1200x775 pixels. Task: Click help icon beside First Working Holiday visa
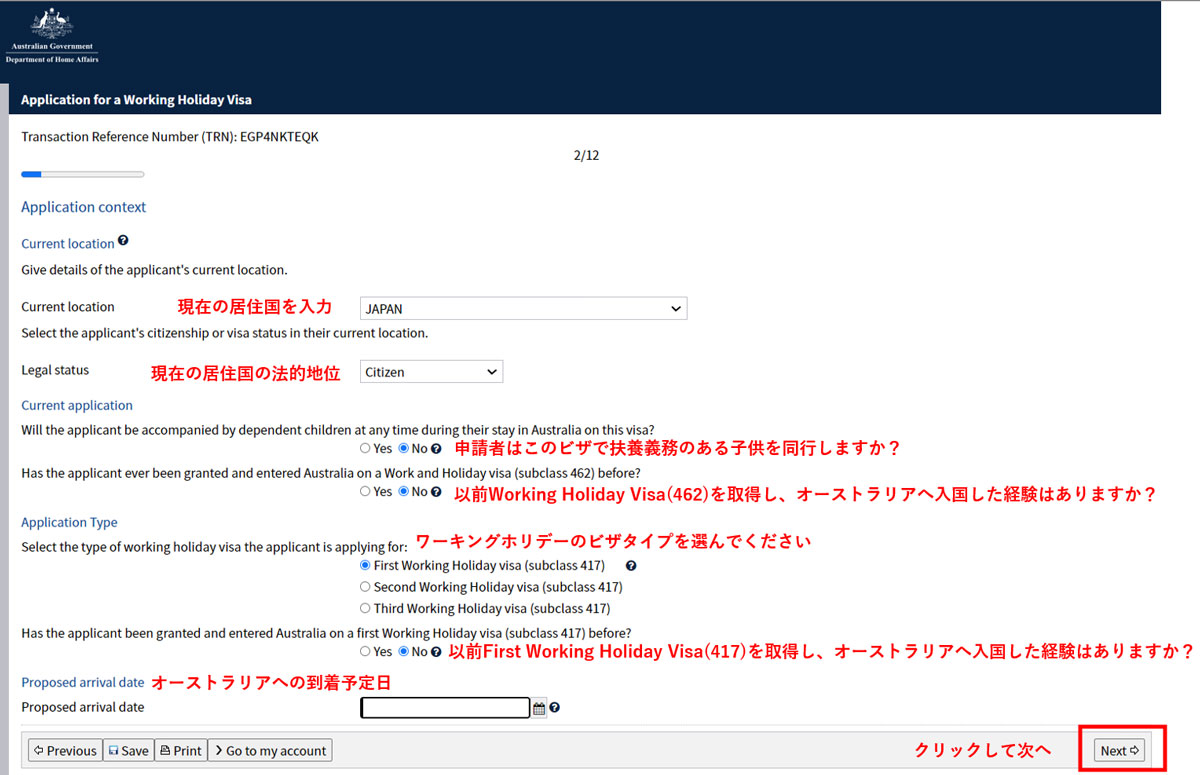coord(631,565)
